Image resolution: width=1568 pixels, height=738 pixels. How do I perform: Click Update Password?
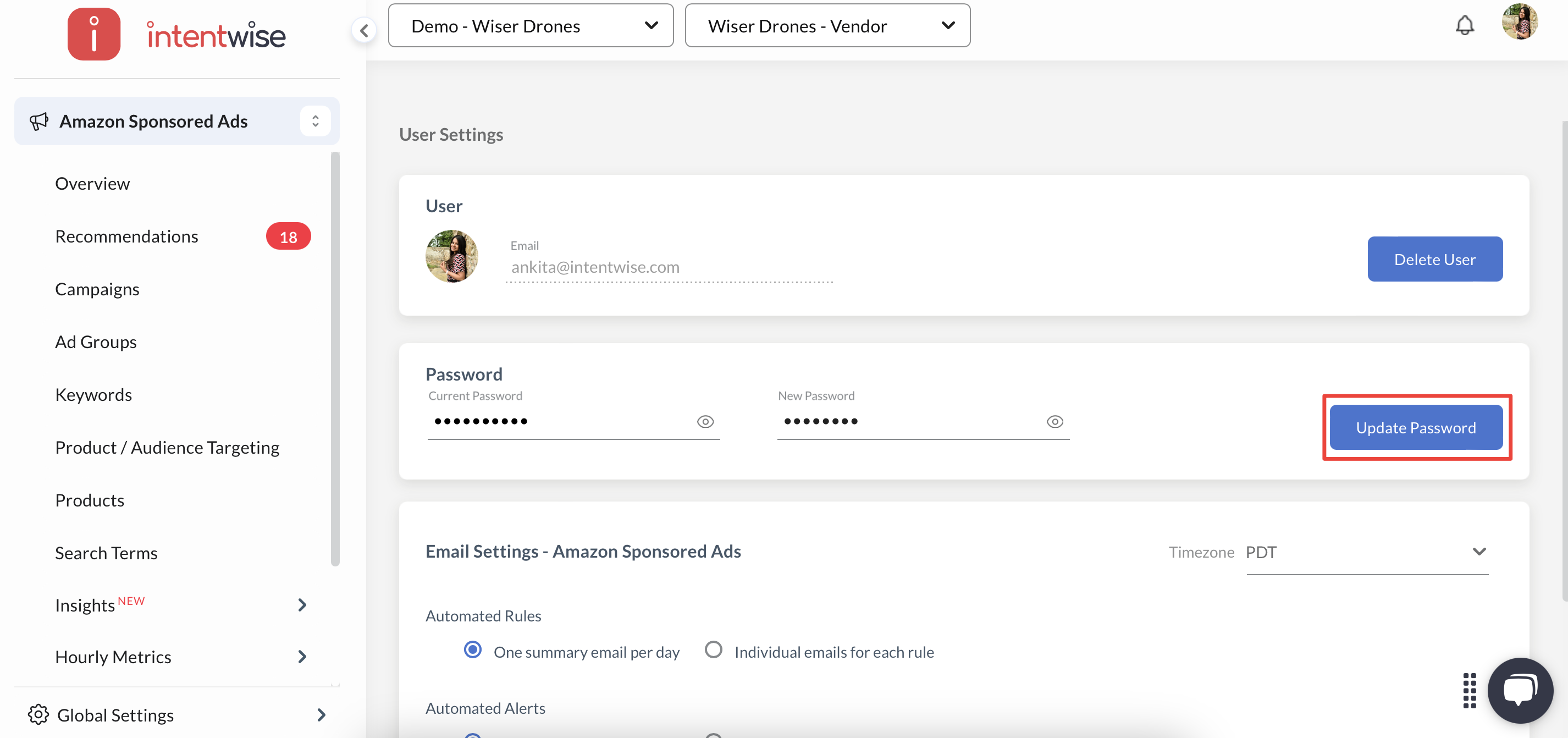1416,427
